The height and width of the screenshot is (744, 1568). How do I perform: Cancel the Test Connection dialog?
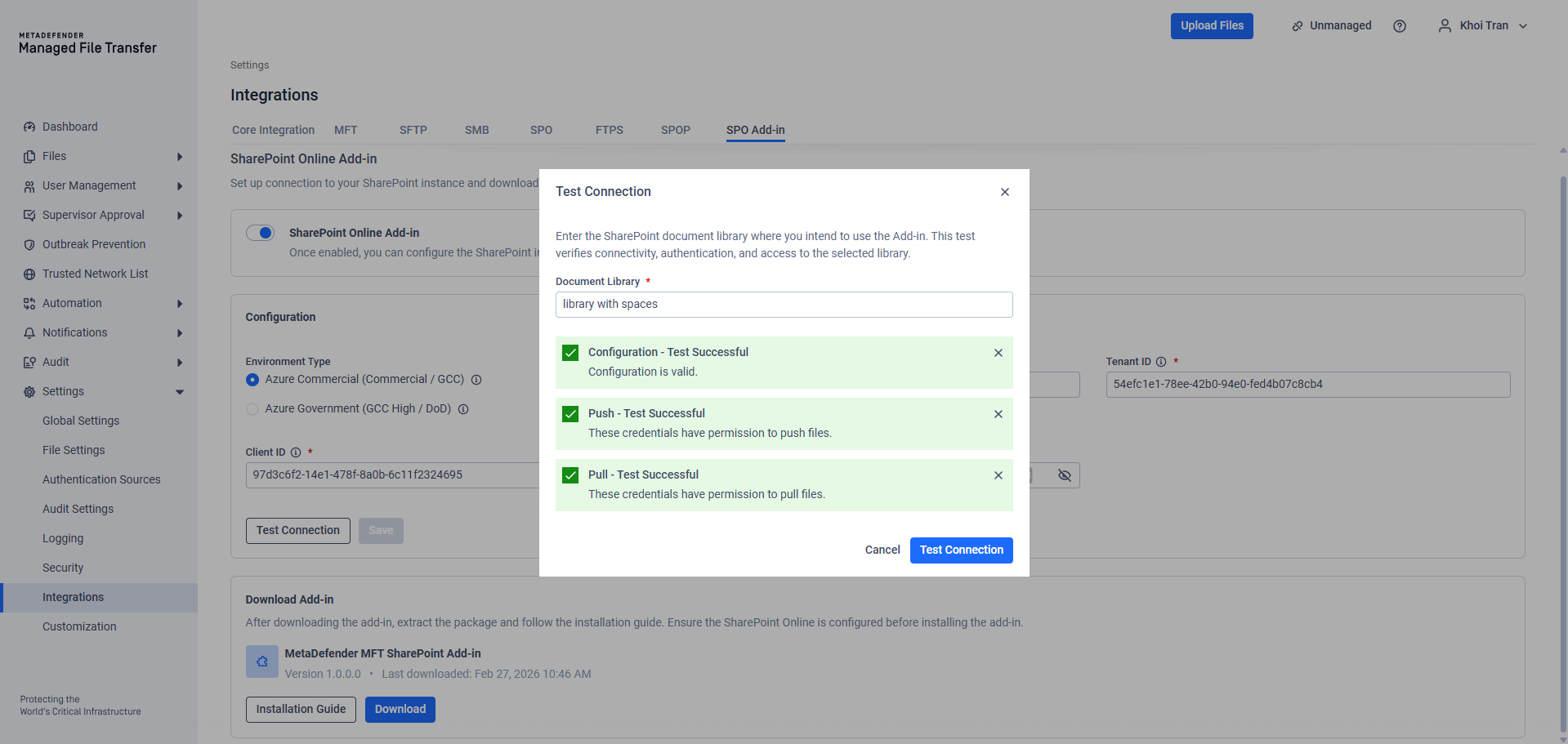882,550
